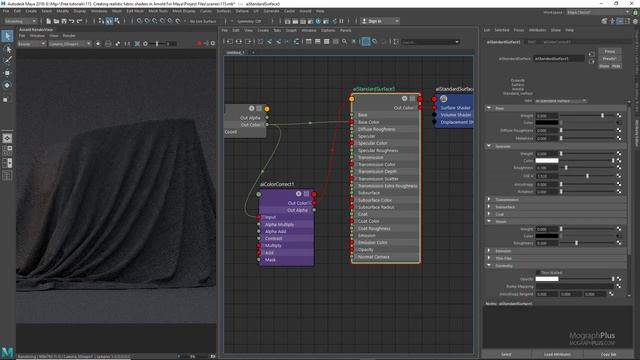Click the Redo arrow icon

80,21
